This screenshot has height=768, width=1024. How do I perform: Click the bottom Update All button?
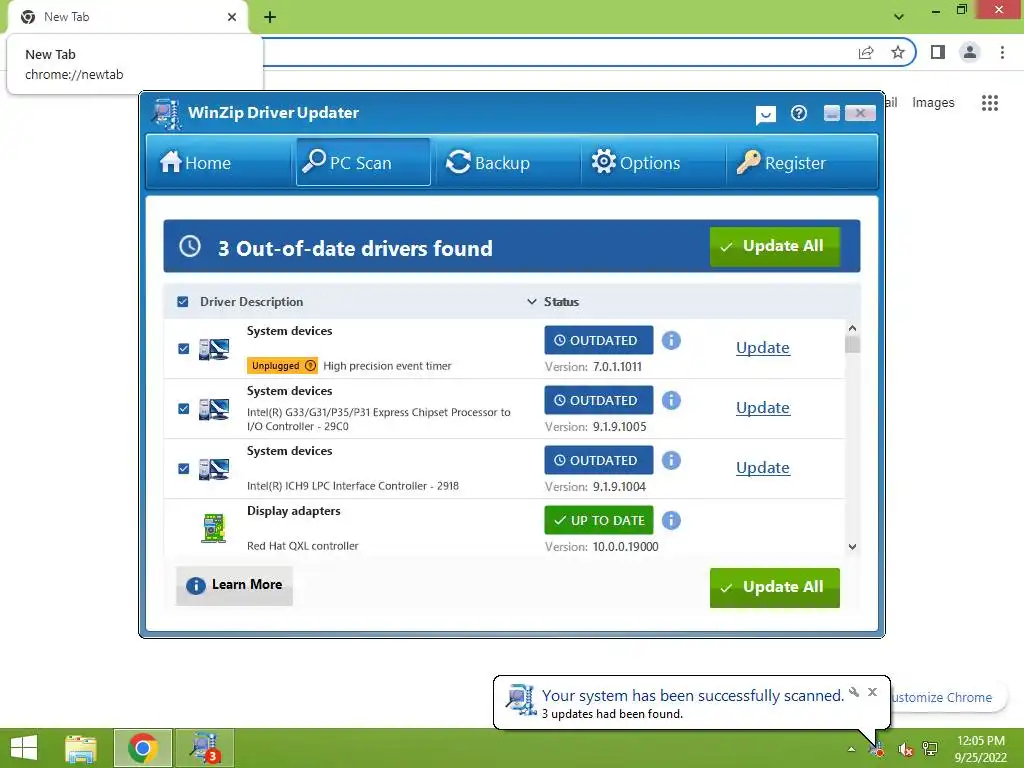(x=775, y=587)
